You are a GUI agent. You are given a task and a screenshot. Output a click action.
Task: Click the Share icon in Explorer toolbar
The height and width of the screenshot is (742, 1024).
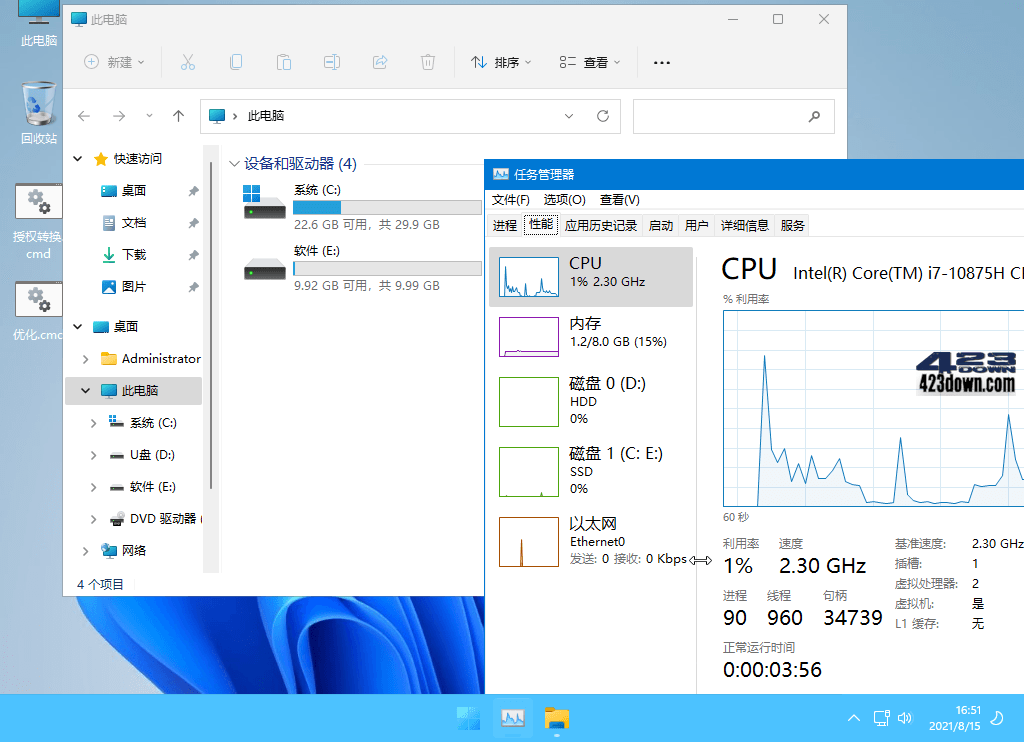379,62
